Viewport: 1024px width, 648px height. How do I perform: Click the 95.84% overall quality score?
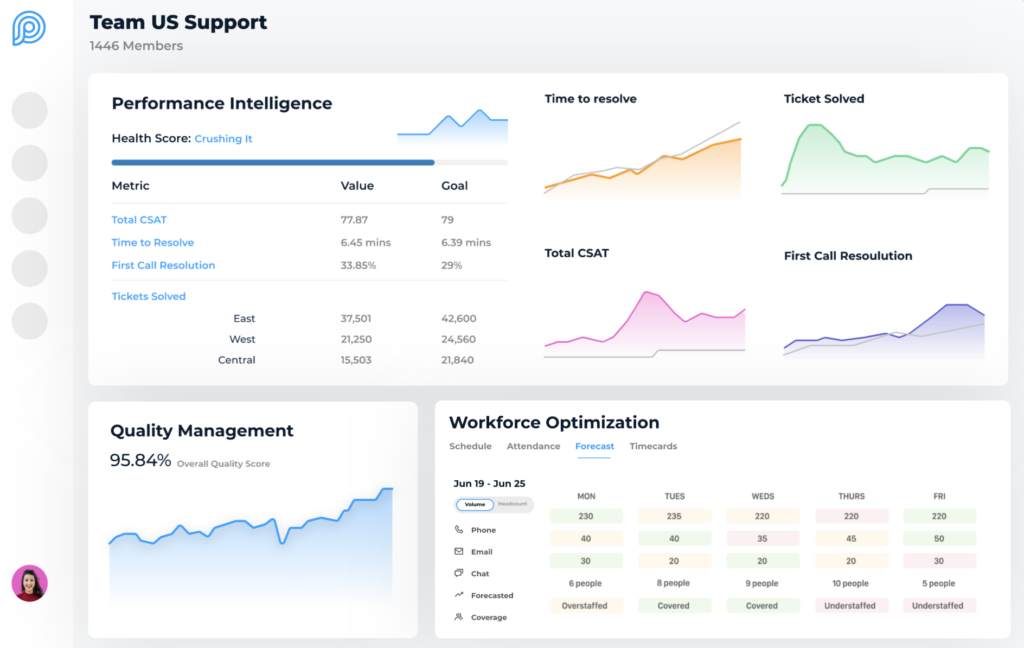140,461
